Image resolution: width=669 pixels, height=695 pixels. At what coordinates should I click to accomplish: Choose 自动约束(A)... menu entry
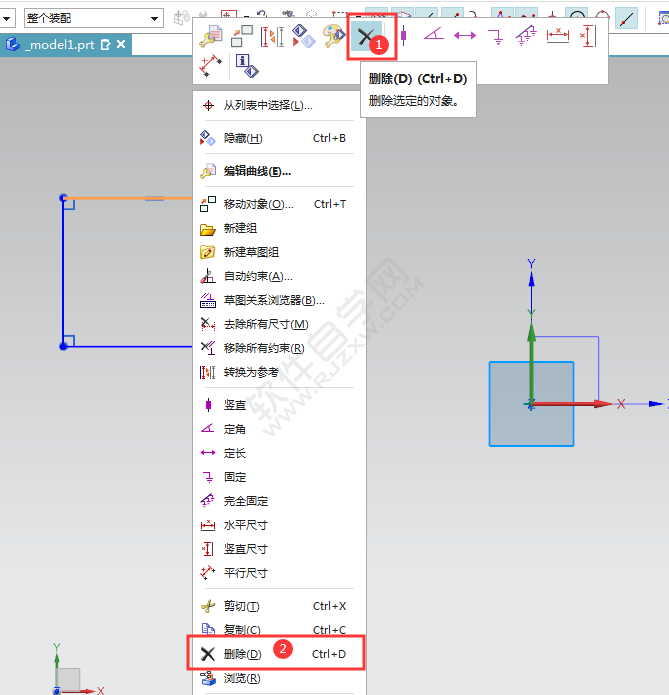pos(280,276)
